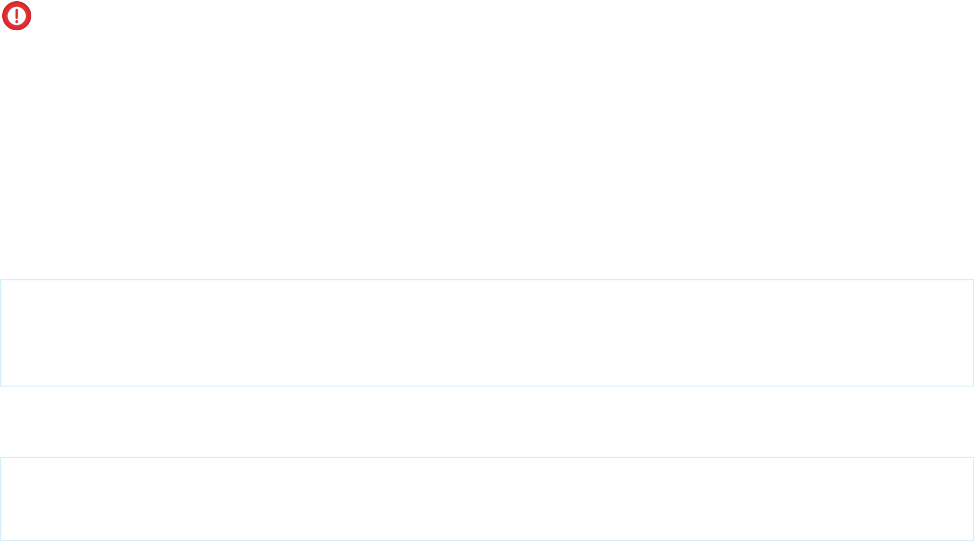Activate the smaller empty bordered rectangle
Screen dimensions: 974x541
click(487, 499)
